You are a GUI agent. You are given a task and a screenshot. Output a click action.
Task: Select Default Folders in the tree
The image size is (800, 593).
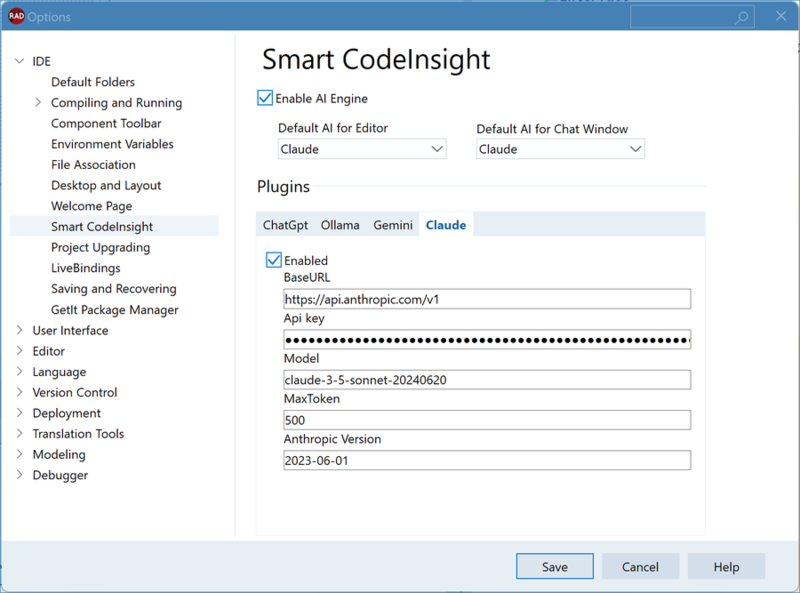(93, 82)
